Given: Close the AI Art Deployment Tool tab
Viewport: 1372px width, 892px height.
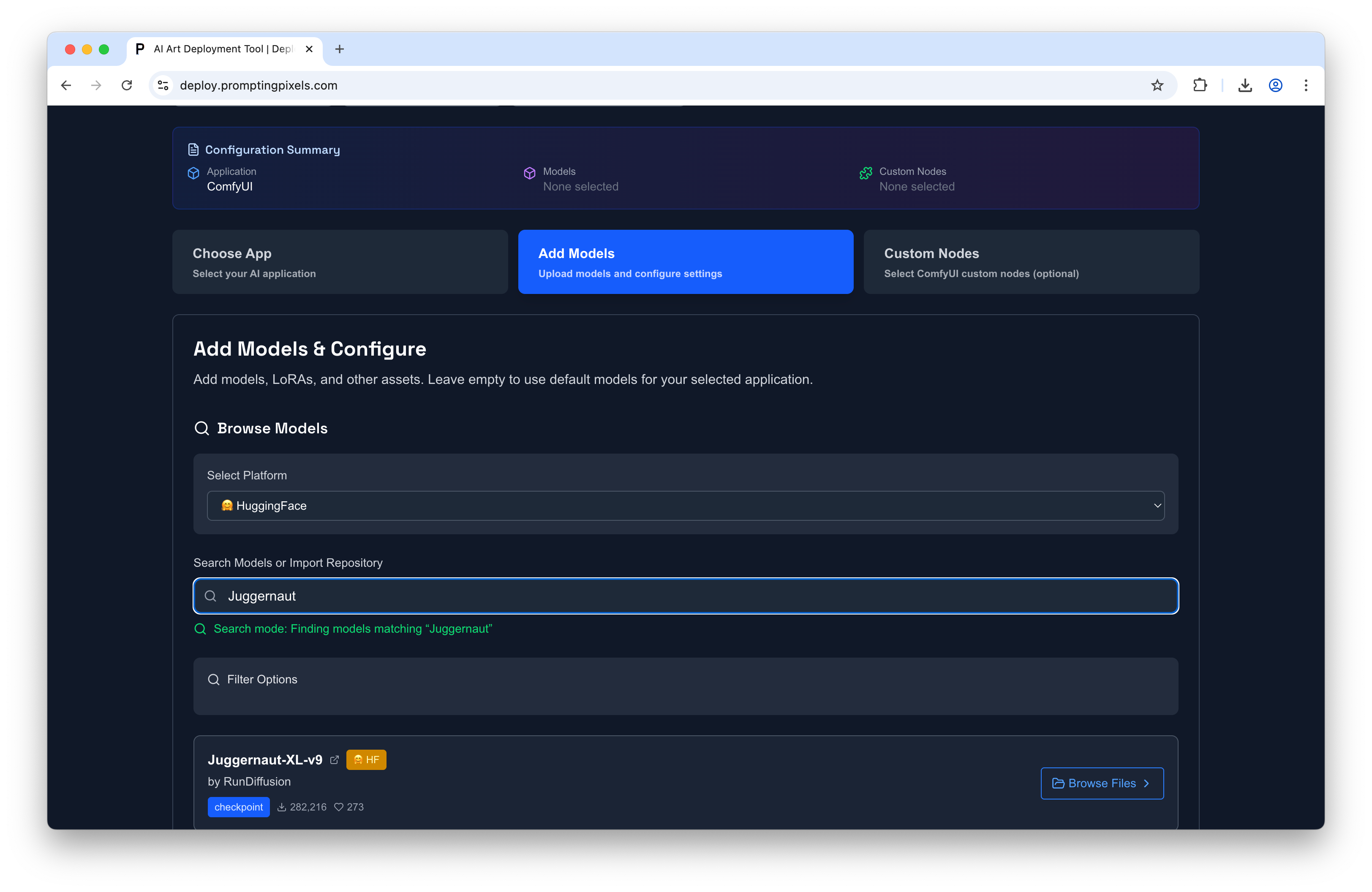Looking at the screenshot, I should 309,49.
